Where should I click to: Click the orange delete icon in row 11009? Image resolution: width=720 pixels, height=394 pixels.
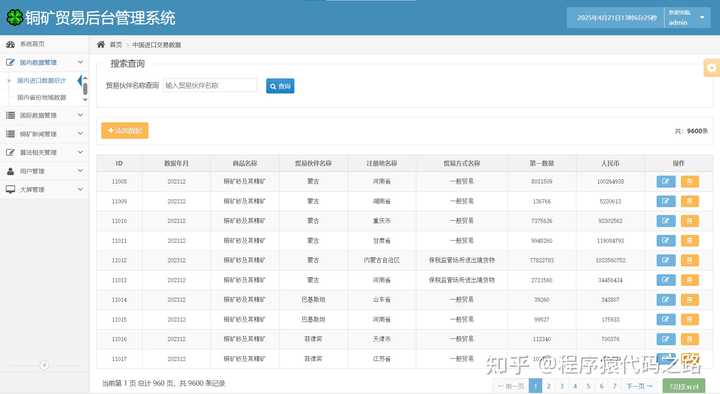tap(690, 201)
